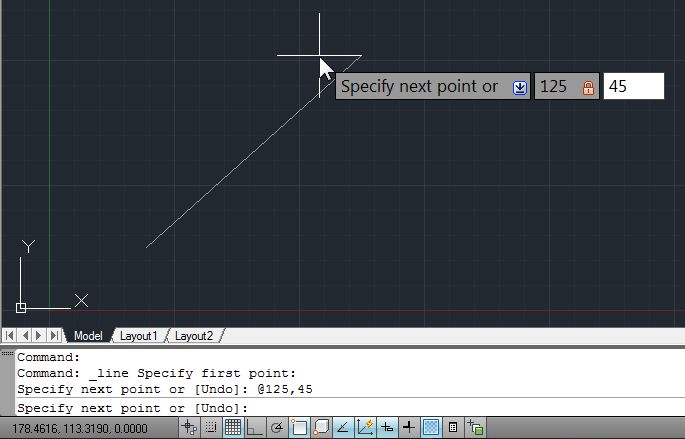Toggle Dynamic UCS icon
Viewport: 685px width, 439px height.
tap(365, 428)
